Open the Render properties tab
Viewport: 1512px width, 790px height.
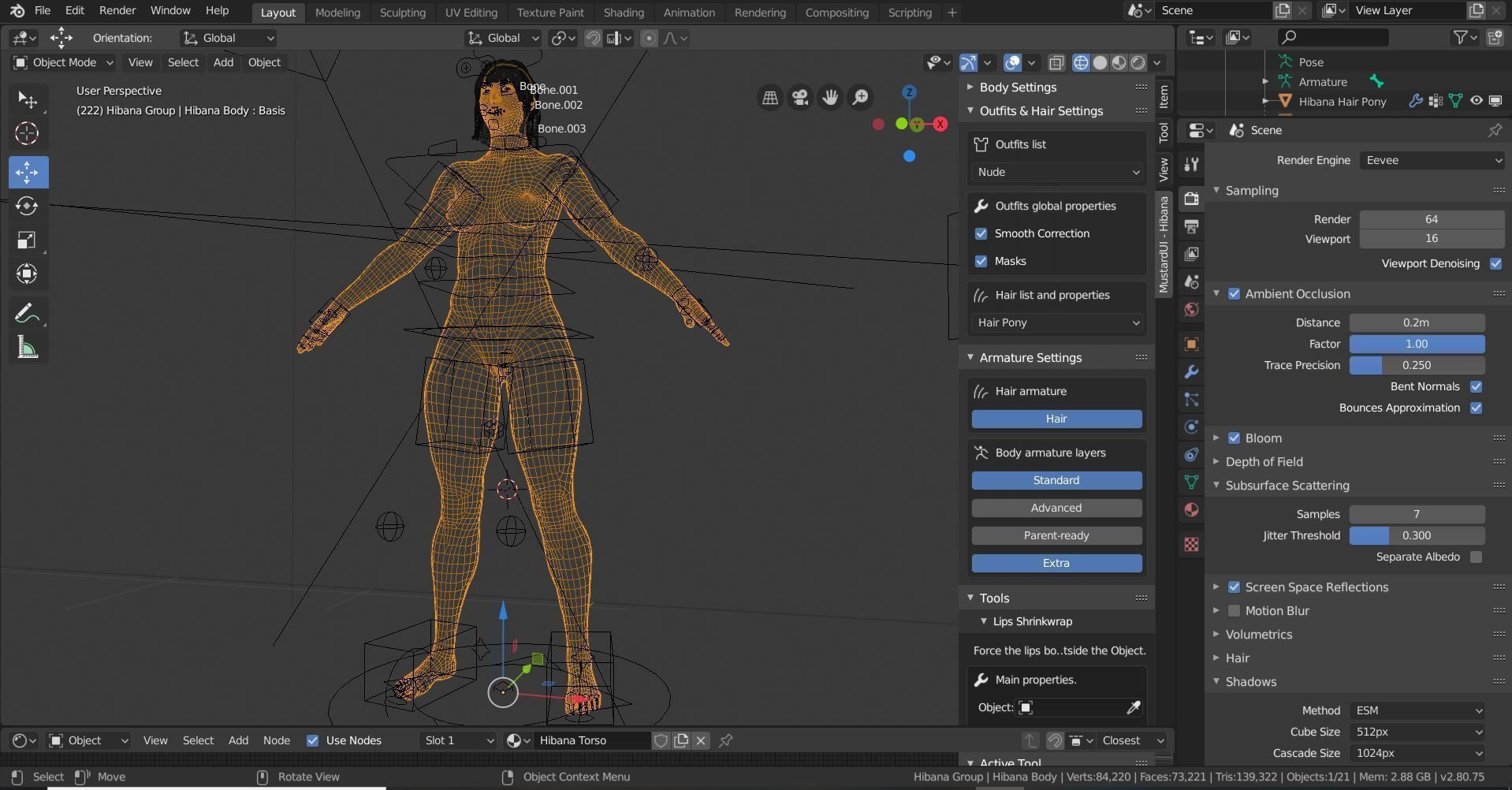click(x=1191, y=199)
